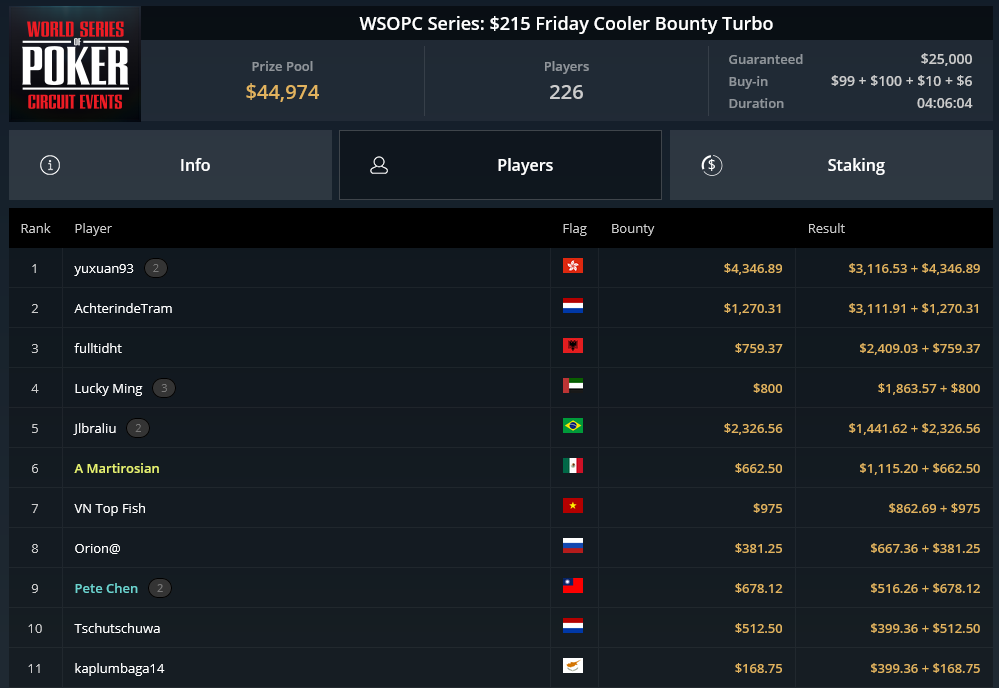
Task: Click the info circle icon
Action: tap(50, 165)
